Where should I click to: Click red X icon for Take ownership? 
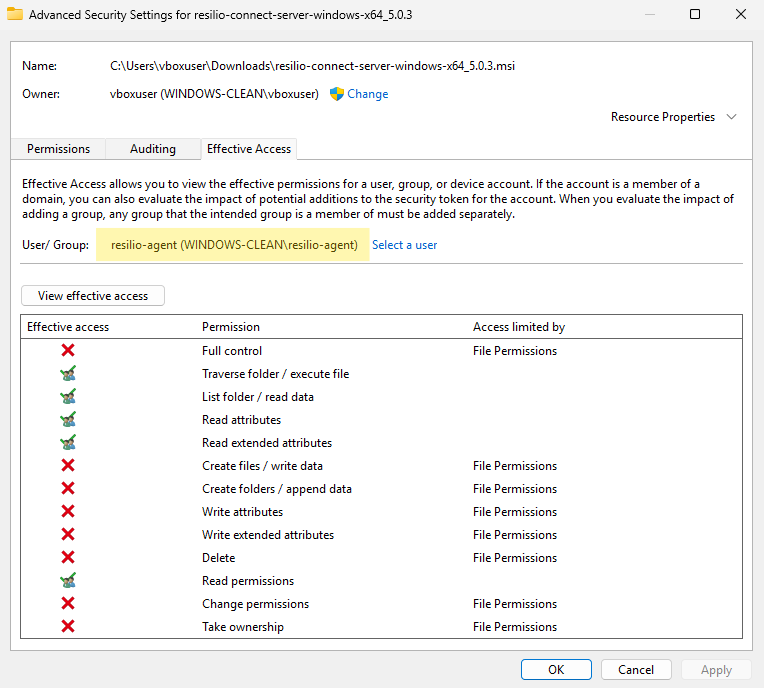pyautogui.click(x=68, y=627)
